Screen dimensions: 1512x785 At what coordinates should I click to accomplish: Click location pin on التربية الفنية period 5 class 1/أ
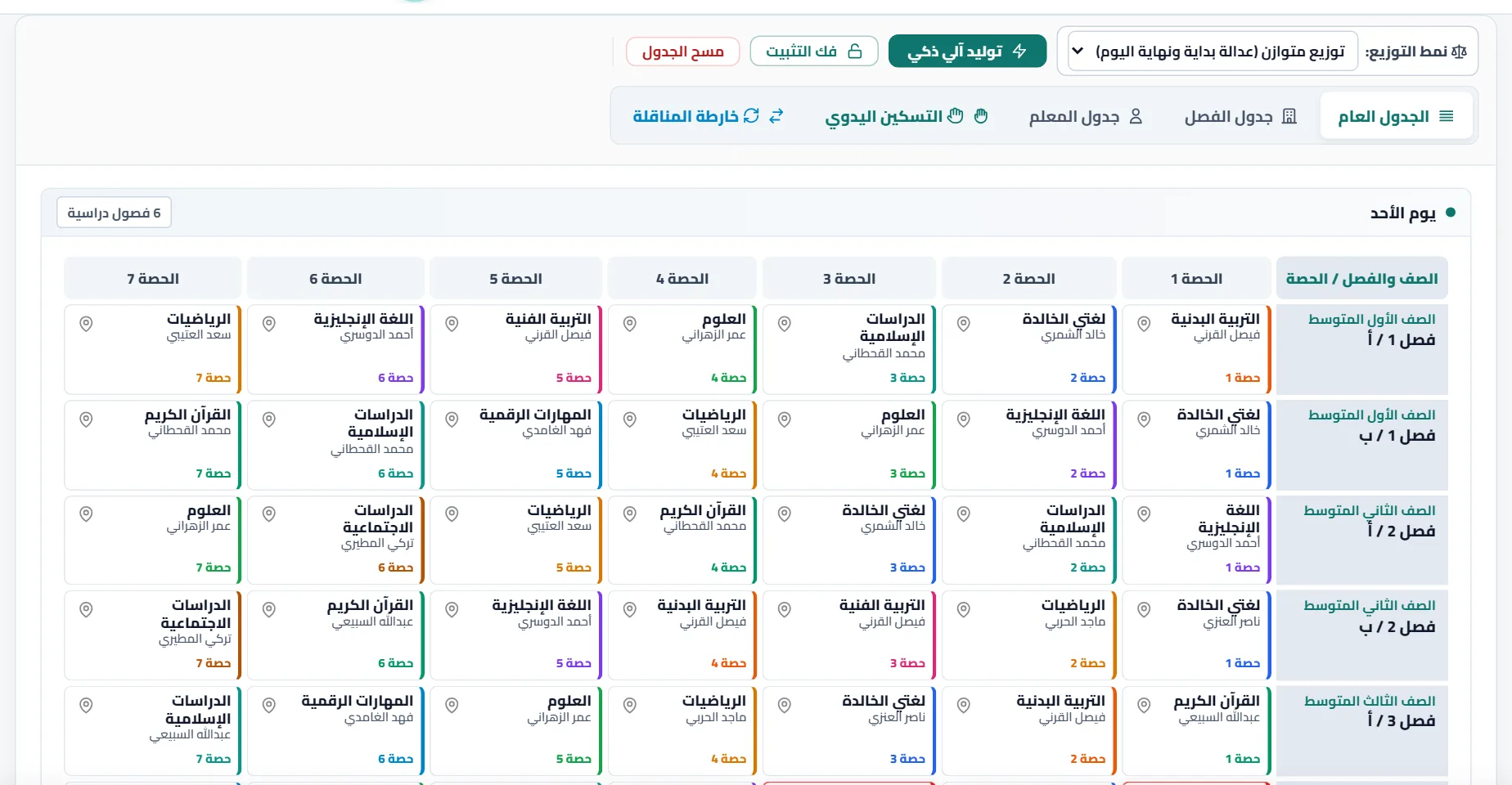point(451,324)
